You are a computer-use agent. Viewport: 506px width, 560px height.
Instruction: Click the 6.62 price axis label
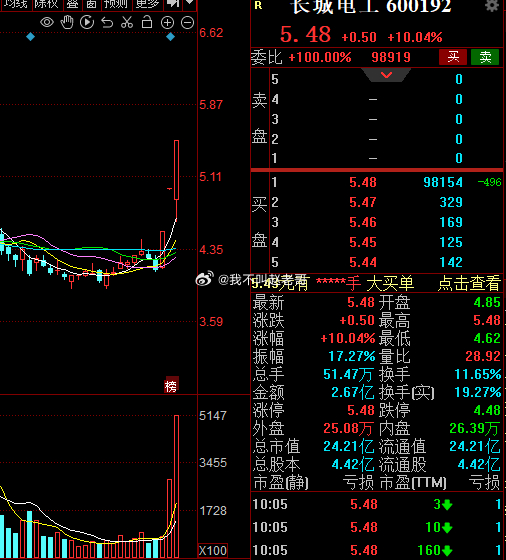click(211, 33)
